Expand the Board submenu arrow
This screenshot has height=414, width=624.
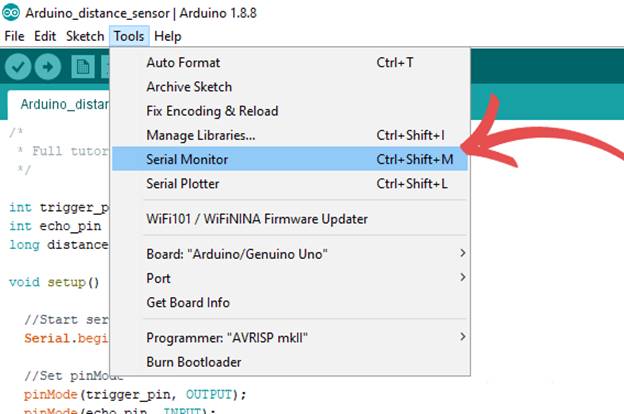tap(462, 253)
